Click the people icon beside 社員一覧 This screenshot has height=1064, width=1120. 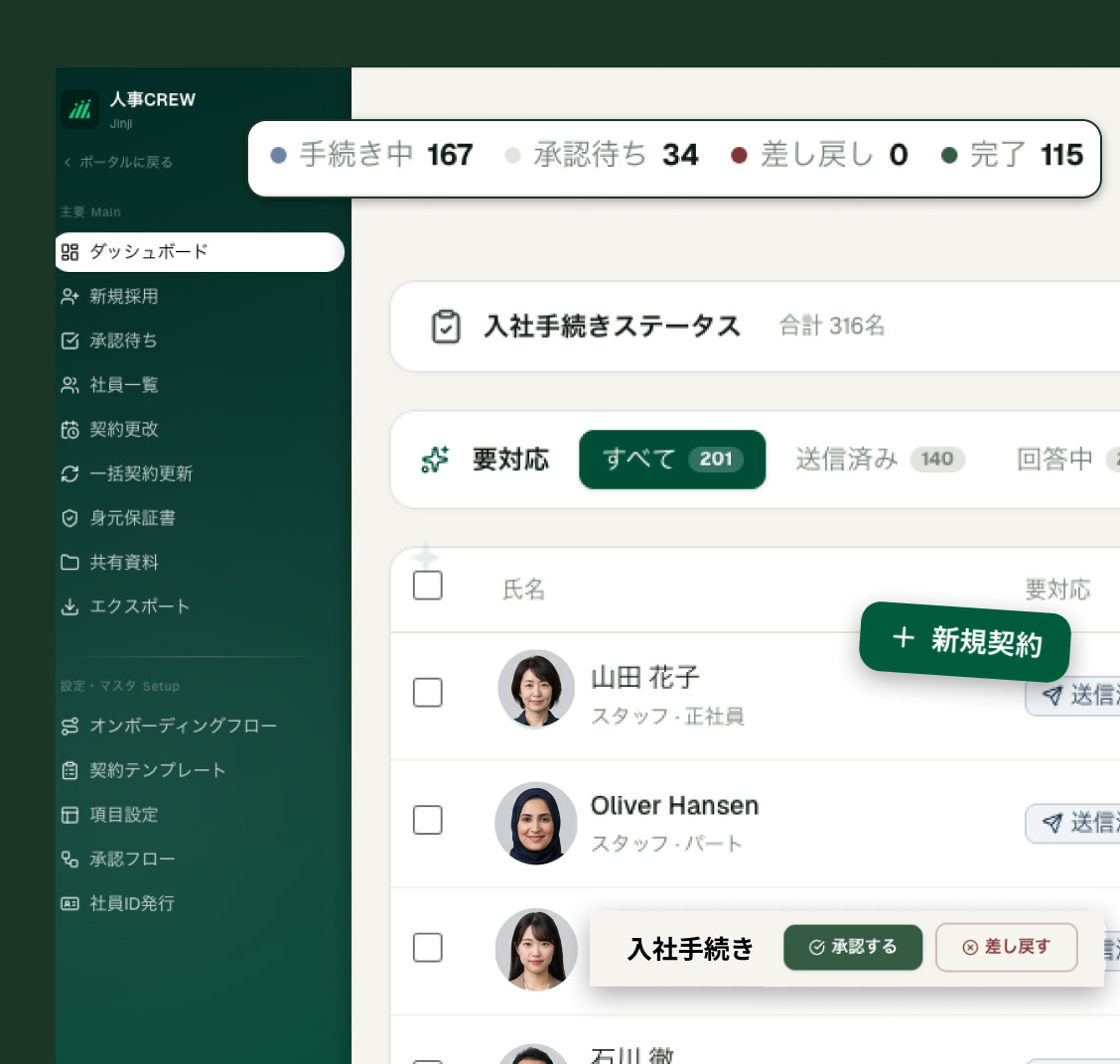tap(70, 385)
